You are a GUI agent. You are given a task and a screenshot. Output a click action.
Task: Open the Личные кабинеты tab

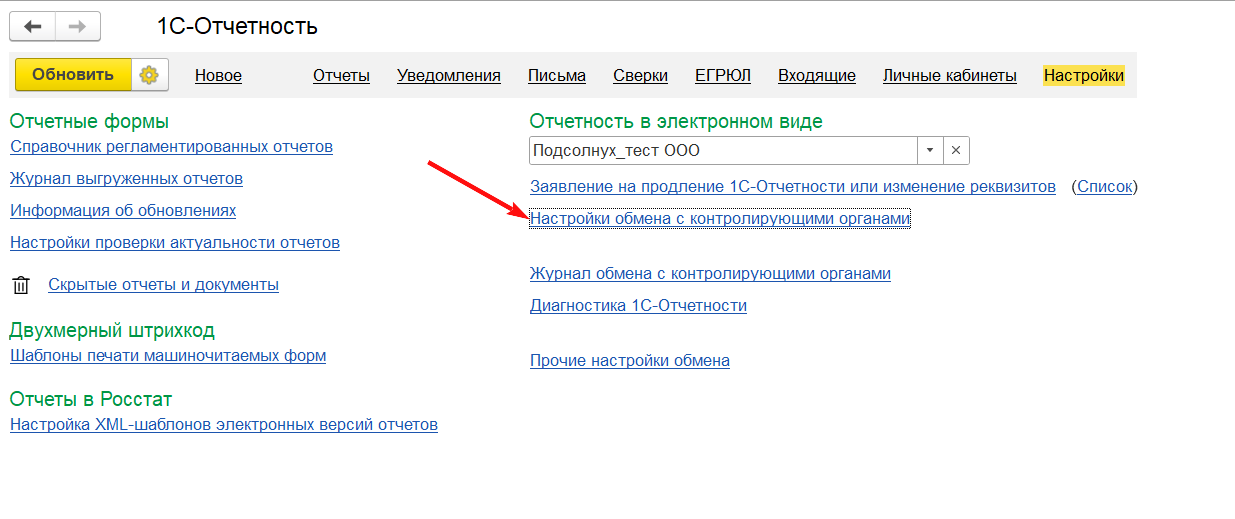950,76
